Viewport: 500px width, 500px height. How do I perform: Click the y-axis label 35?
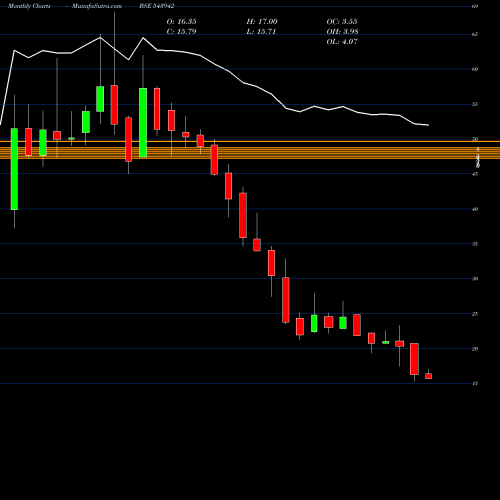pyautogui.click(x=475, y=244)
